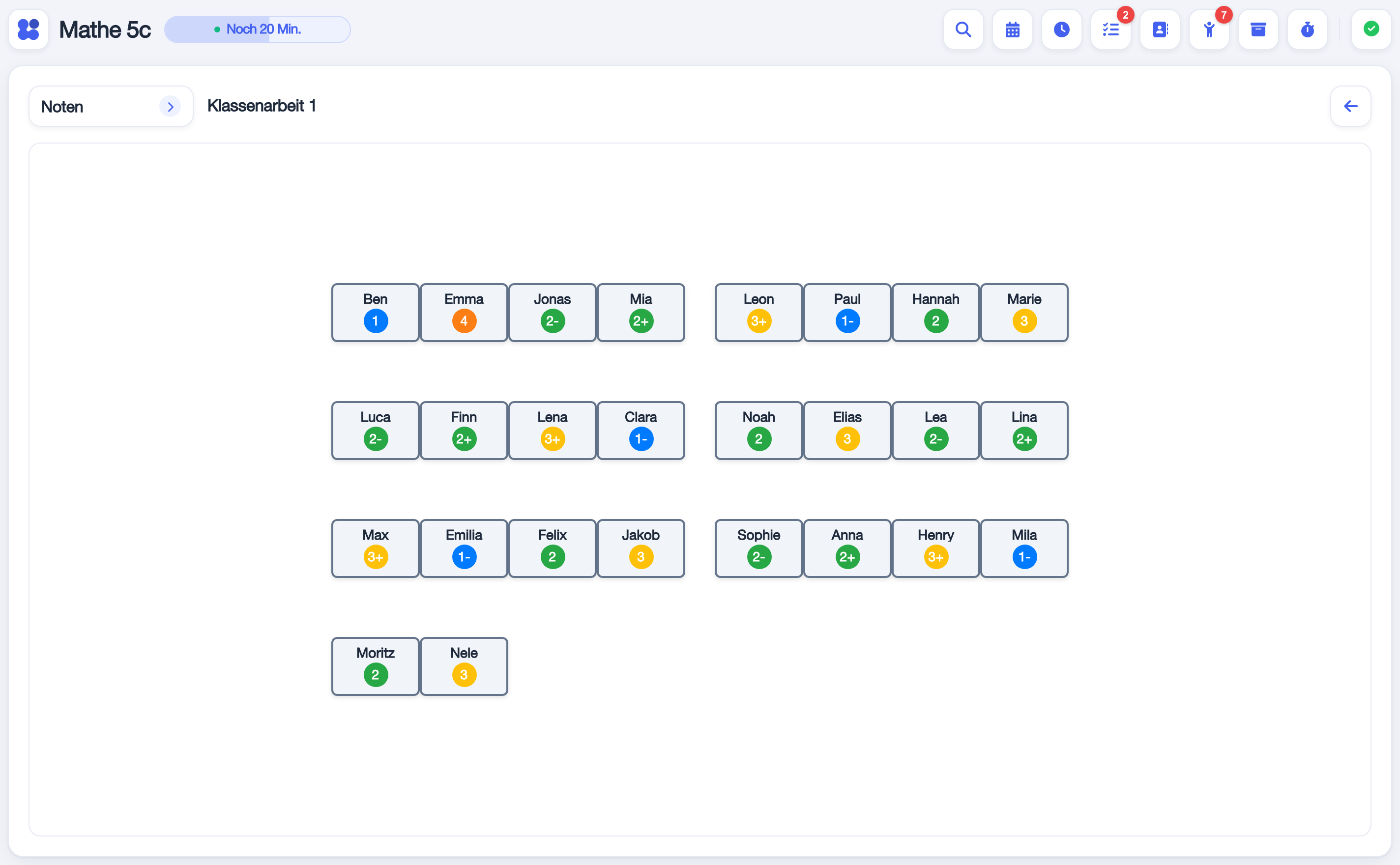Screen dimensions: 1400x865
Task: Select Hannah's seat card
Action: pos(936,313)
